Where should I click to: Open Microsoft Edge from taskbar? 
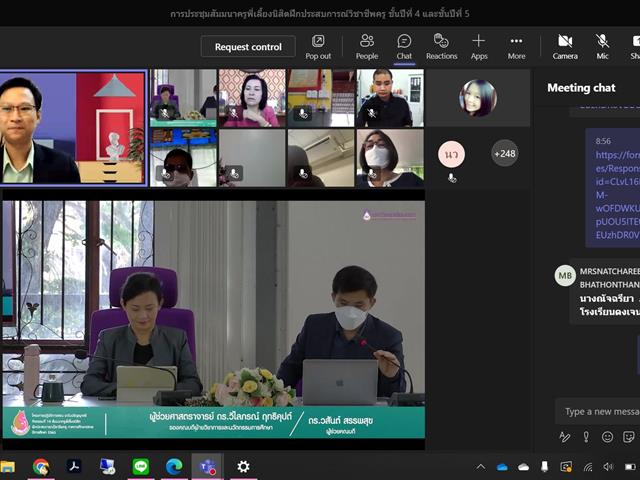174,466
